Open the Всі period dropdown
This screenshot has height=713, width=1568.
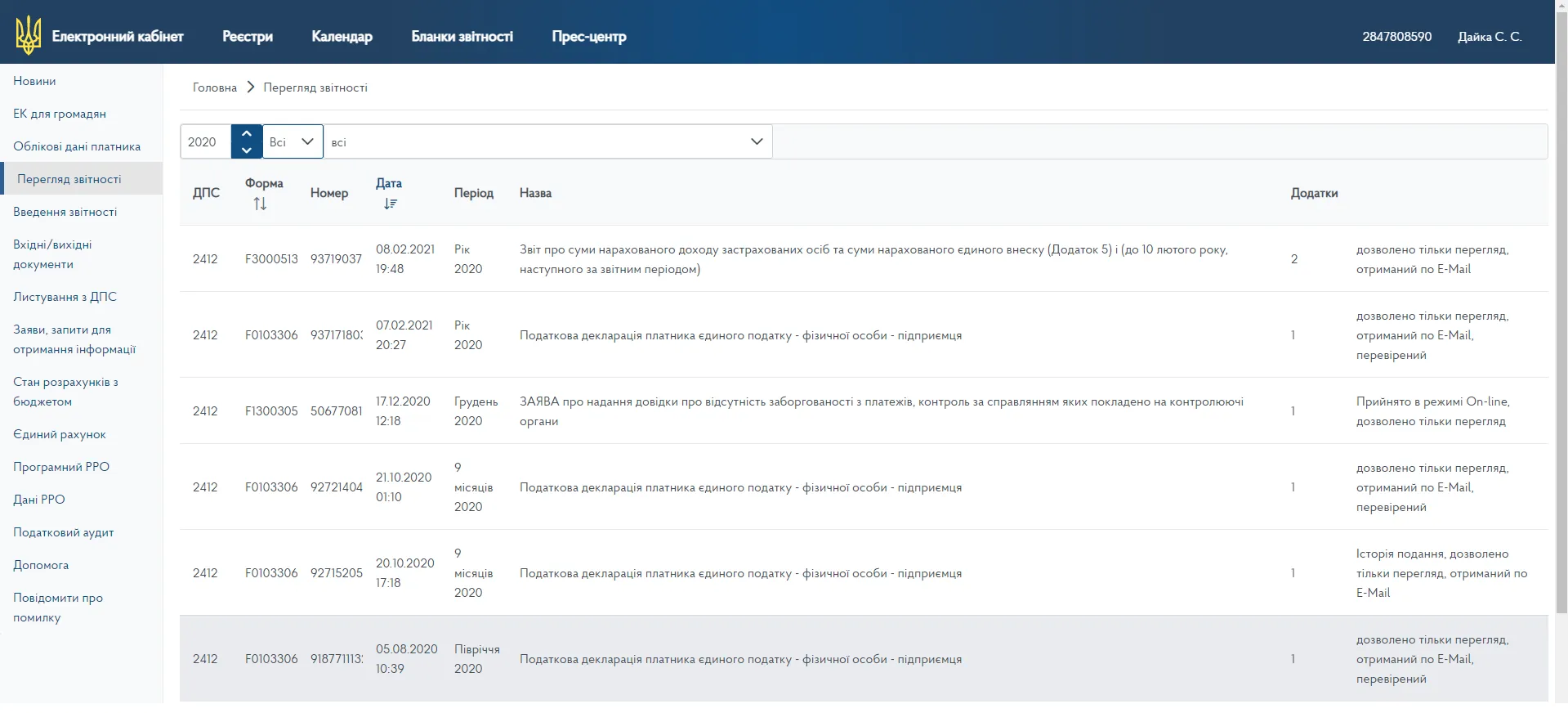tap(293, 141)
